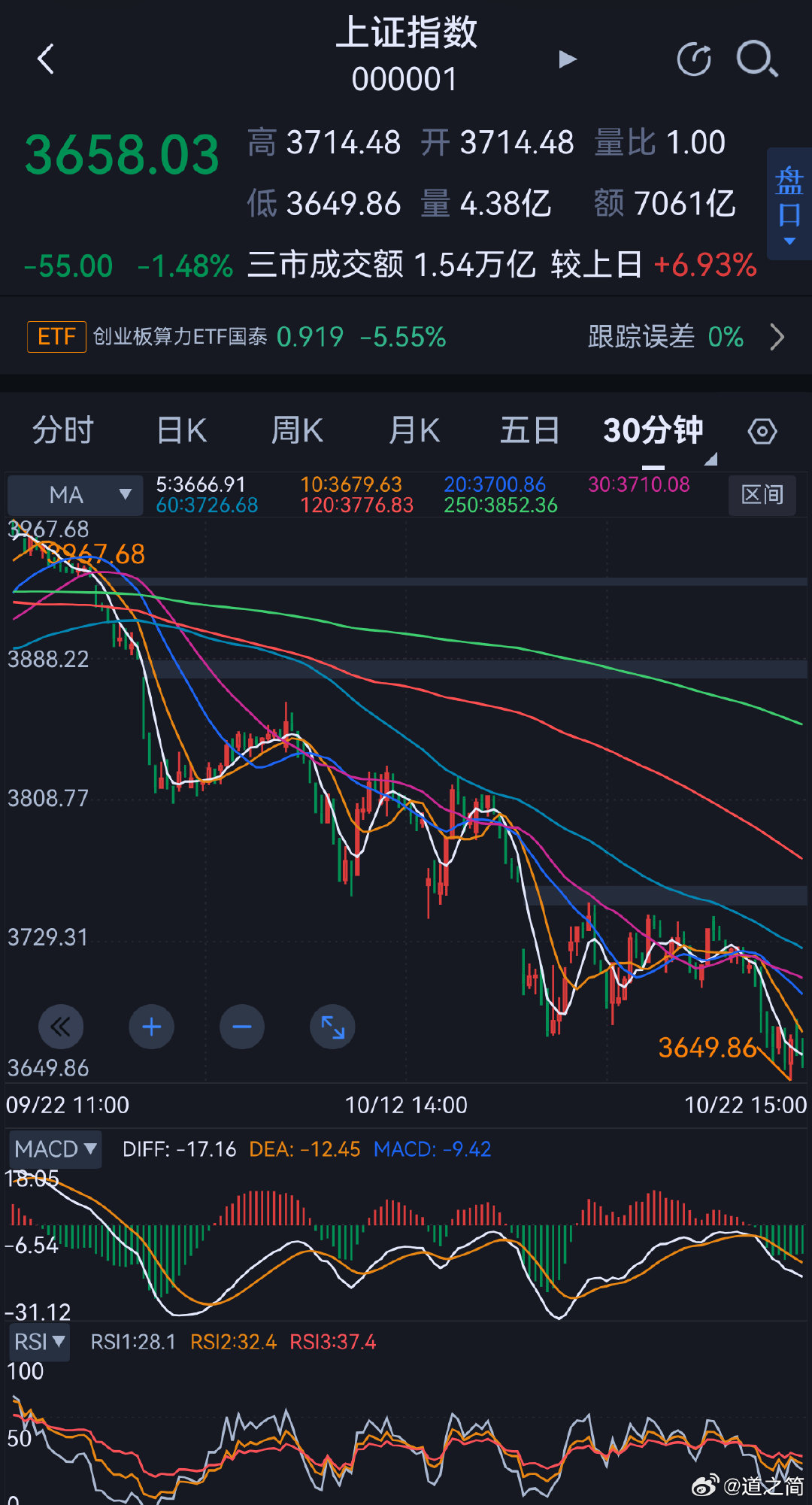Click the 区间 range button
Viewport: 812px width, 1505px height.
point(762,495)
